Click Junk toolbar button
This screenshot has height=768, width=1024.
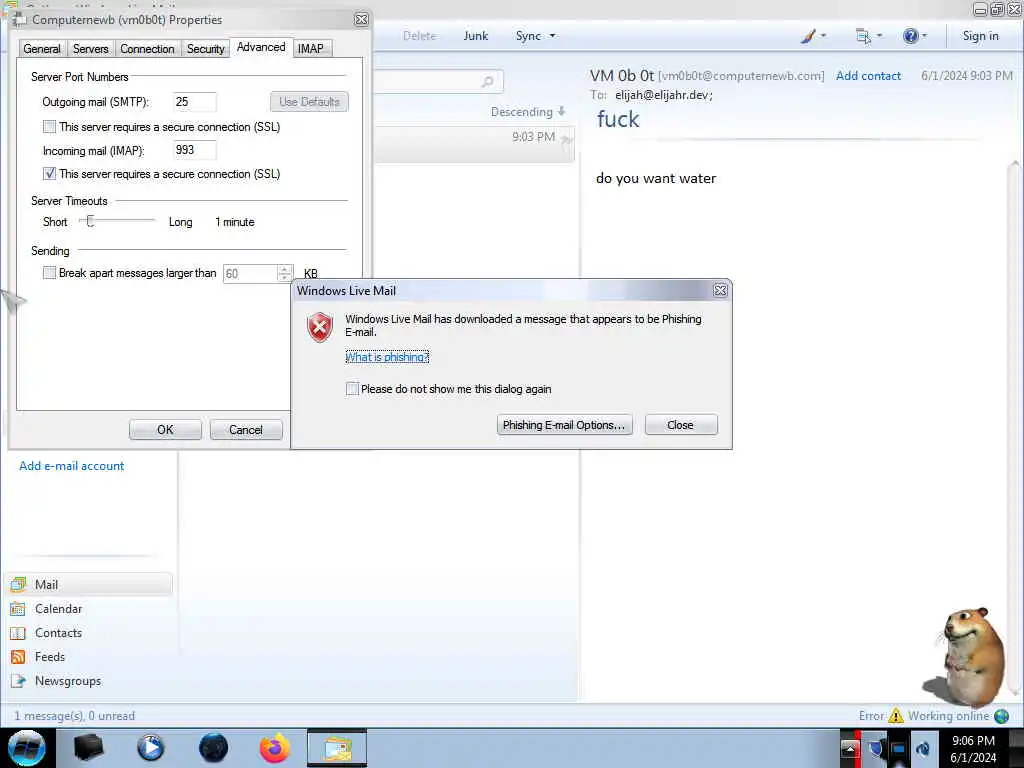coord(475,36)
